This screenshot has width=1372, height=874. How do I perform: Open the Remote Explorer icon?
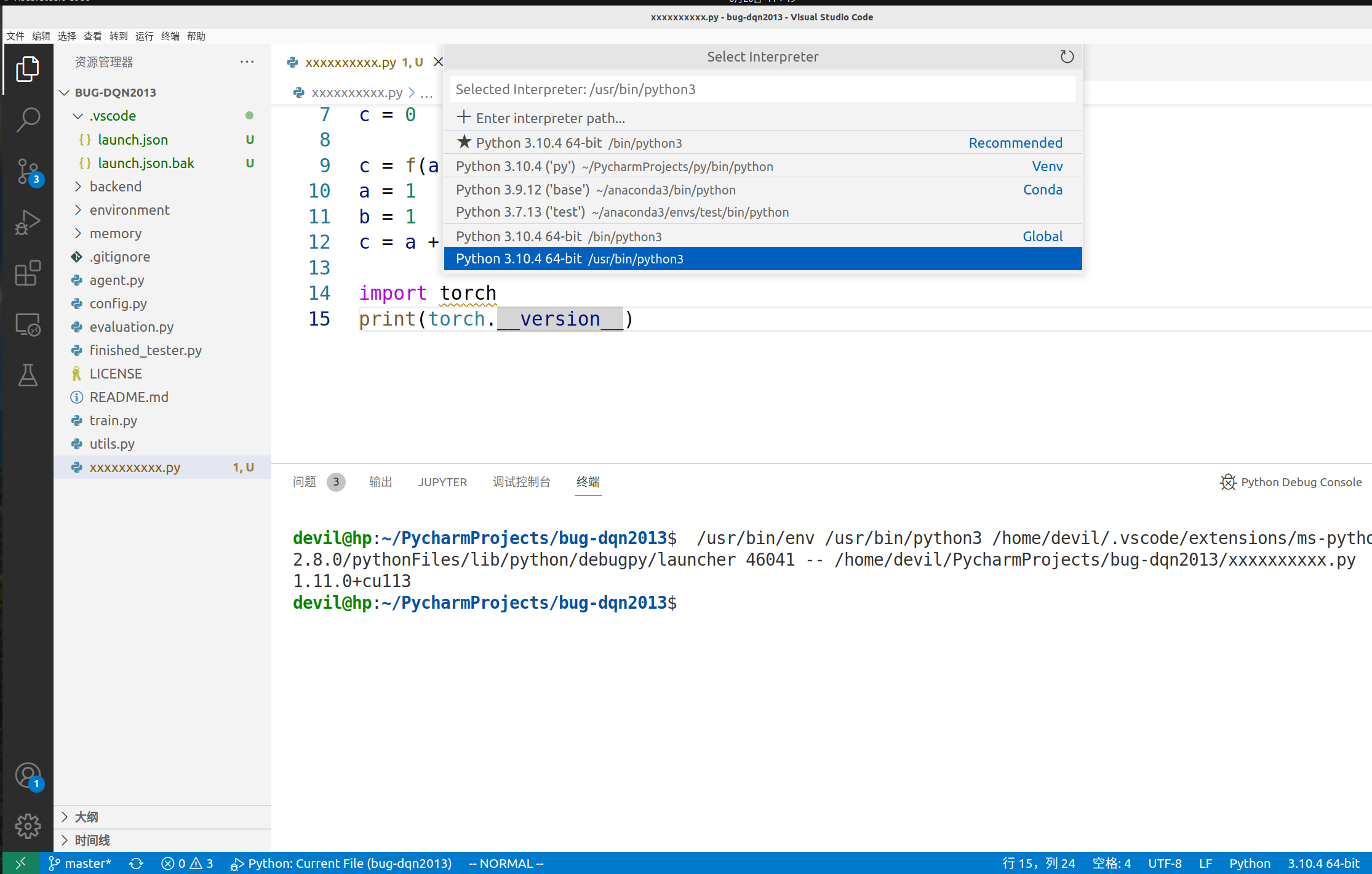pos(28,324)
